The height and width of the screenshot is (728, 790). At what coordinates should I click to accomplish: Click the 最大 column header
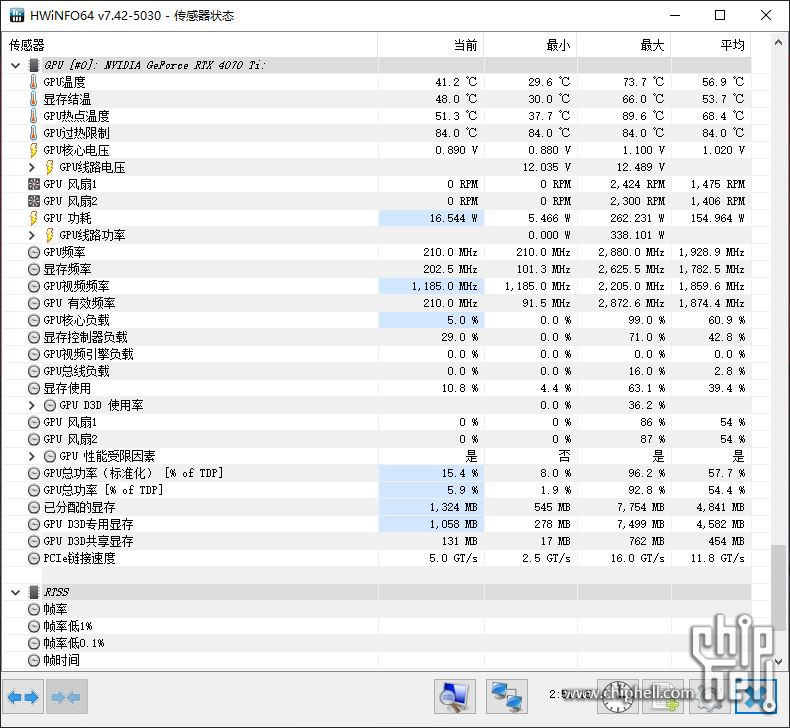point(624,45)
